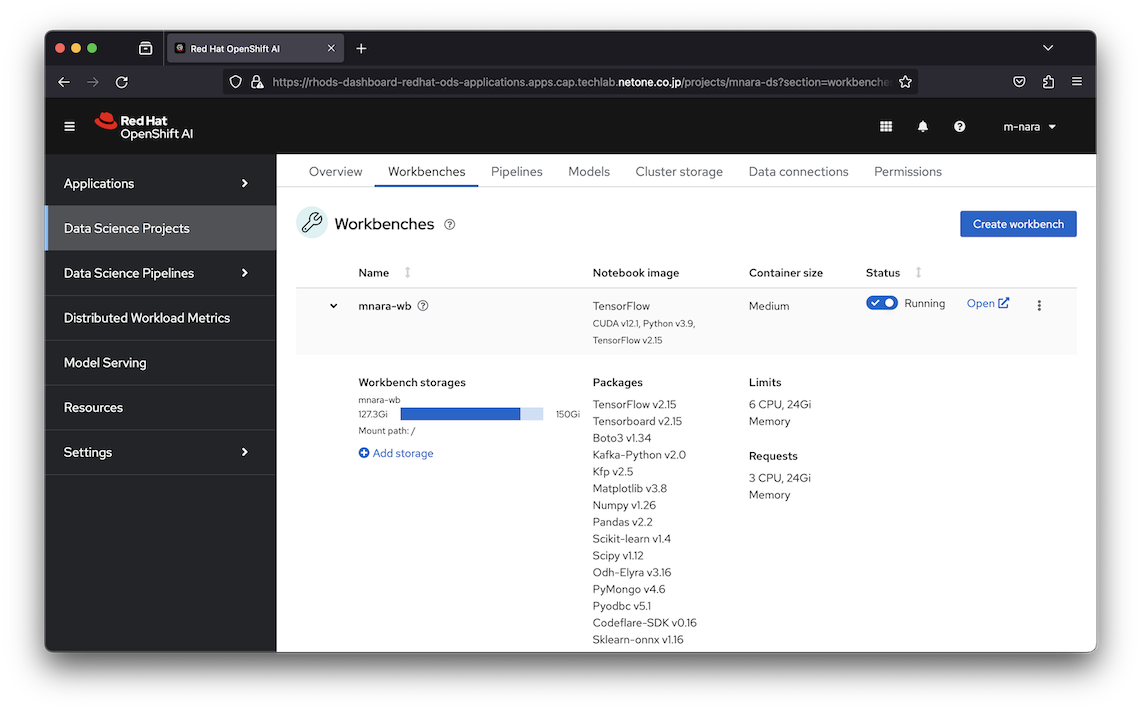Click the Red Hat OpenShift AI logo
This screenshot has height=711, width=1141.
(x=144, y=127)
